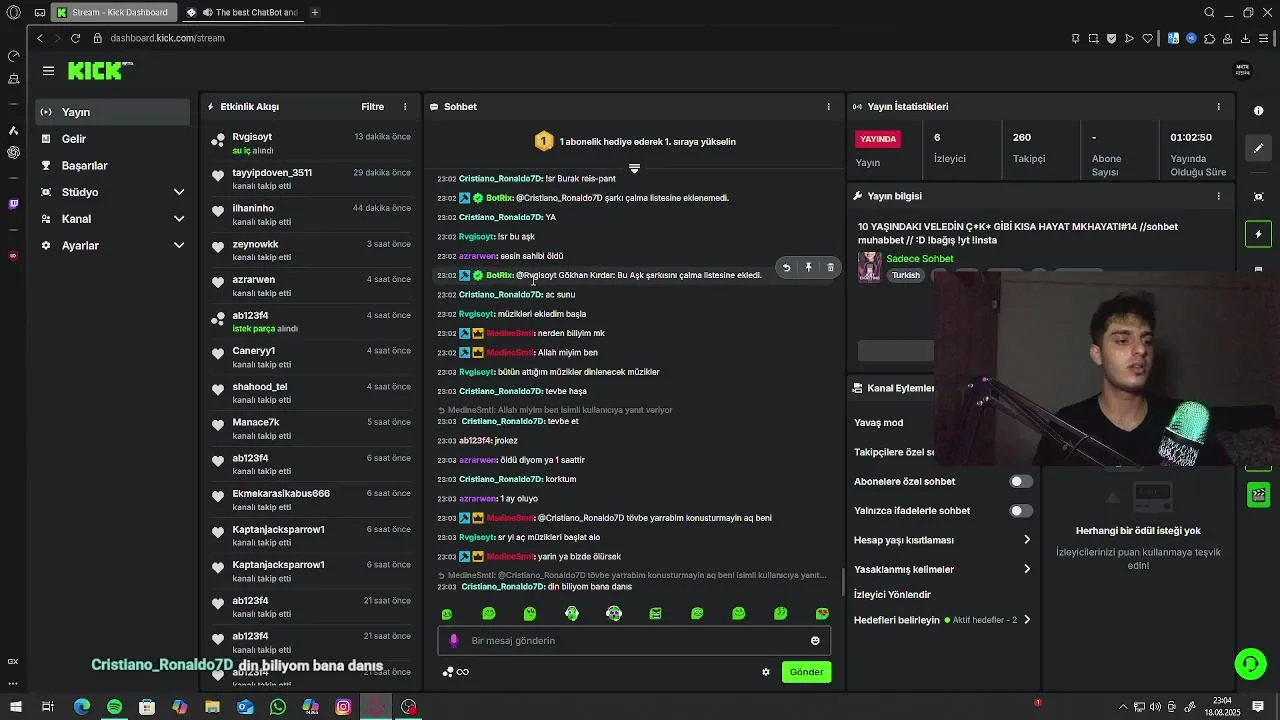The image size is (1280, 720).
Task: Click the Ekmekarasikabus666 follow event
Action: click(311, 500)
